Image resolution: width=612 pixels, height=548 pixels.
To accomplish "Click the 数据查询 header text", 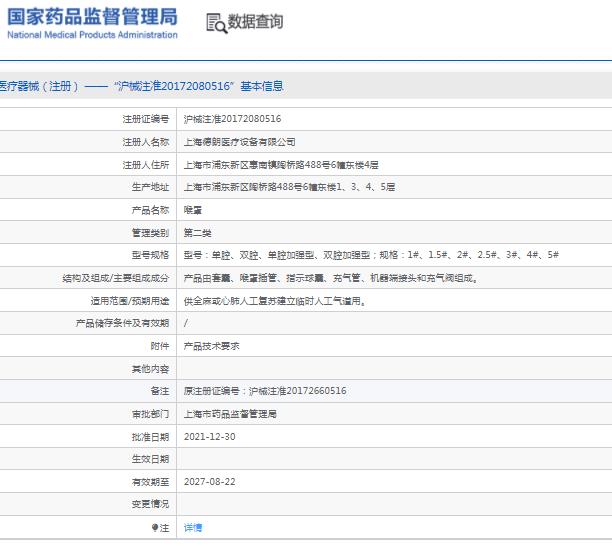I will [x=255, y=22].
